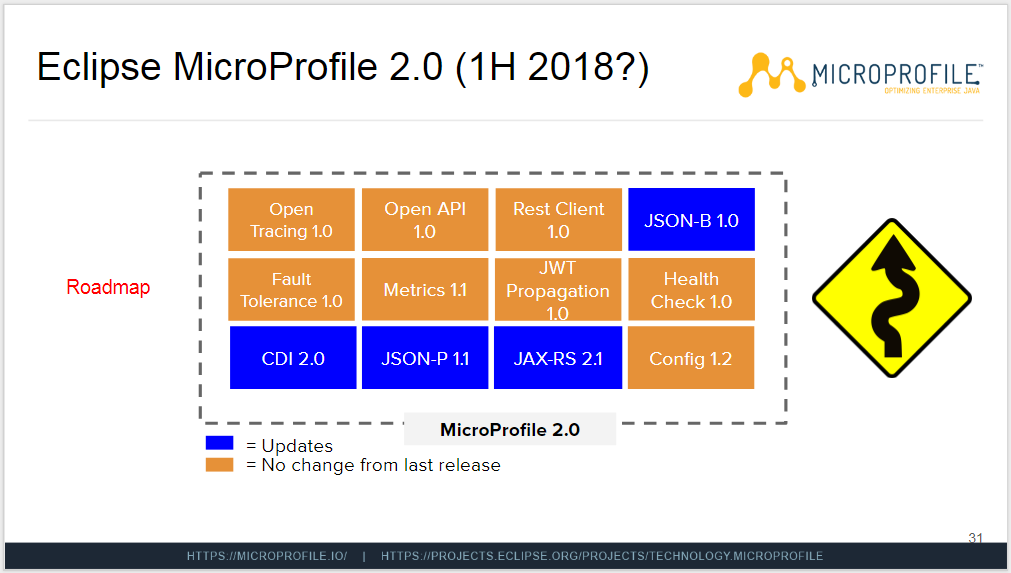Select the Config 1.2 box
This screenshot has width=1011, height=573.
coord(691,358)
